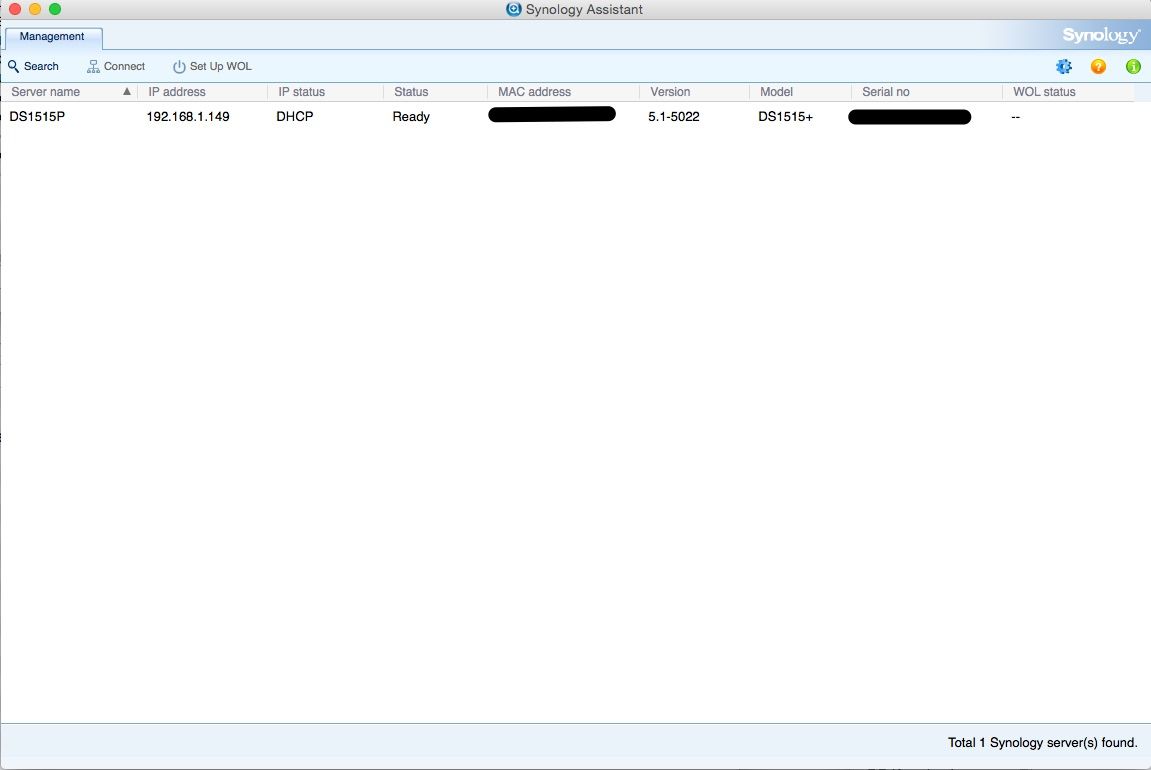Image resolution: width=1151 pixels, height=770 pixels.
Task: Click the Connect network icon
Action: pyautogui.click(x=93, y=67)
